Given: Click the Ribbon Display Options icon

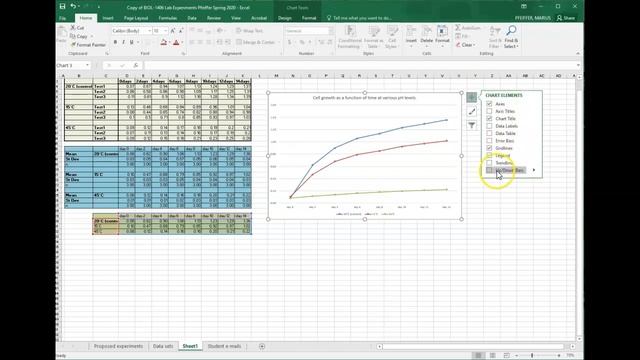Looking at the screenshot, I should (524, 6).
